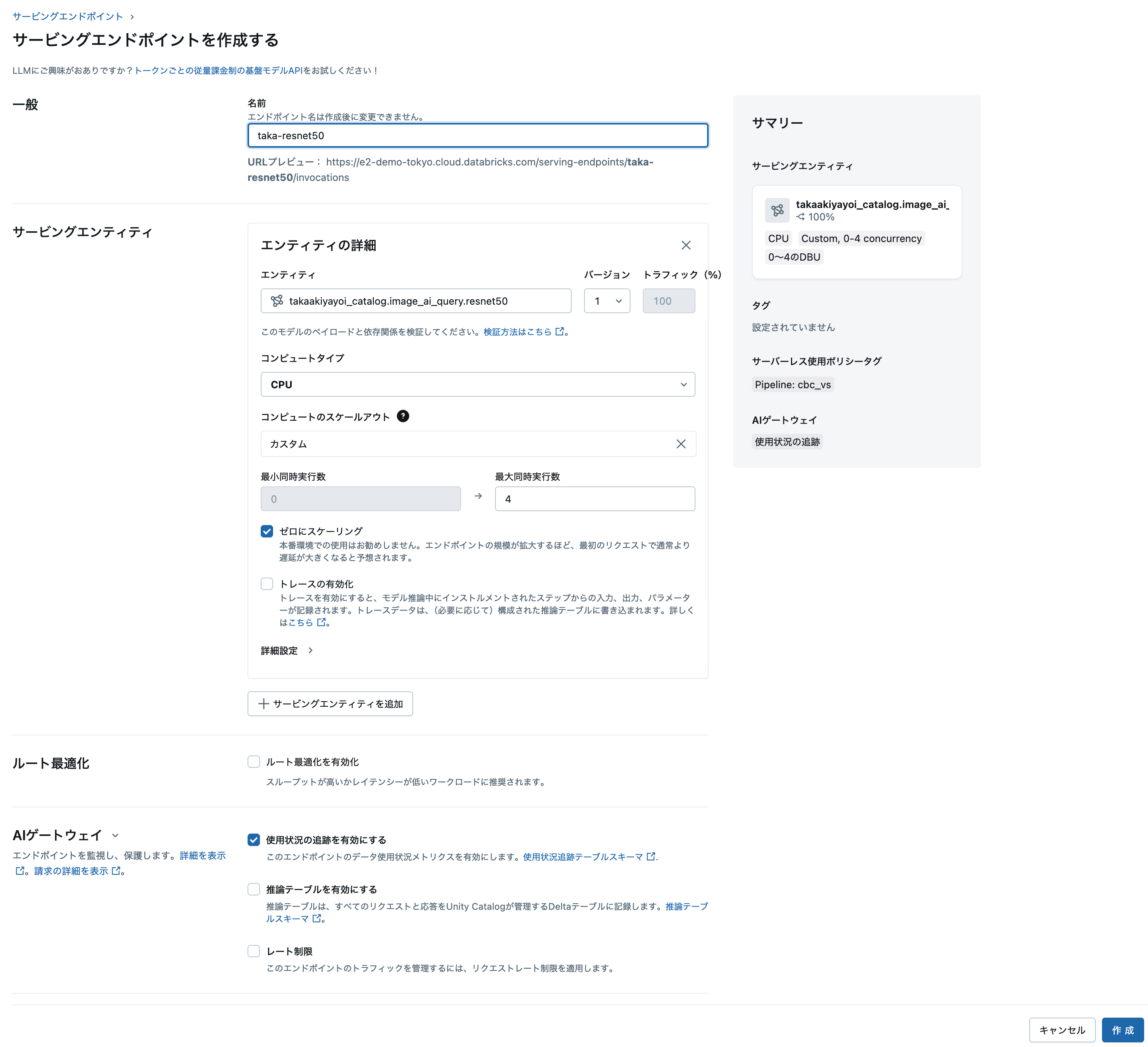
Task: Open the help tooltip beside コンピュートのスケールアウト
Action: [404, 417]
